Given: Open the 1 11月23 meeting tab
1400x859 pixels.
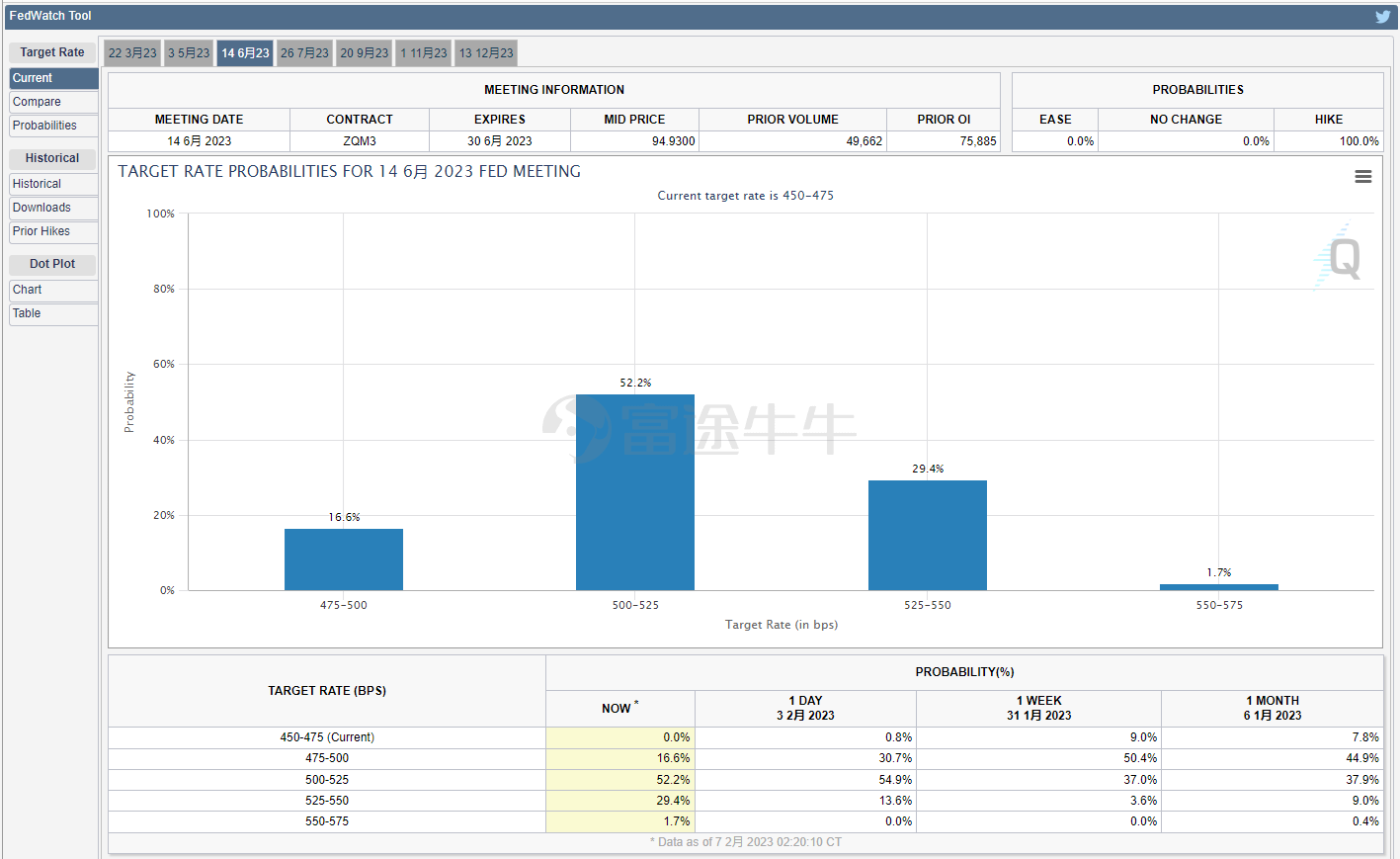Looking at the screenshot, I should coord(424,53).
